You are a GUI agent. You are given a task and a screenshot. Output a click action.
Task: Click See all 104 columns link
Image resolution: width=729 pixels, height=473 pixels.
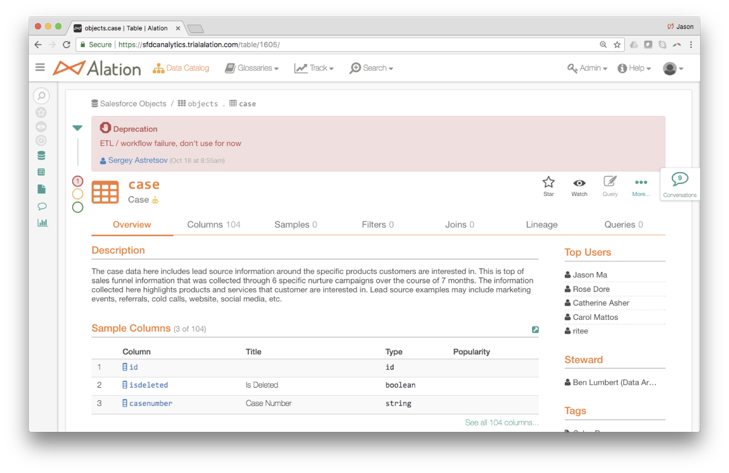click(502, 422)
